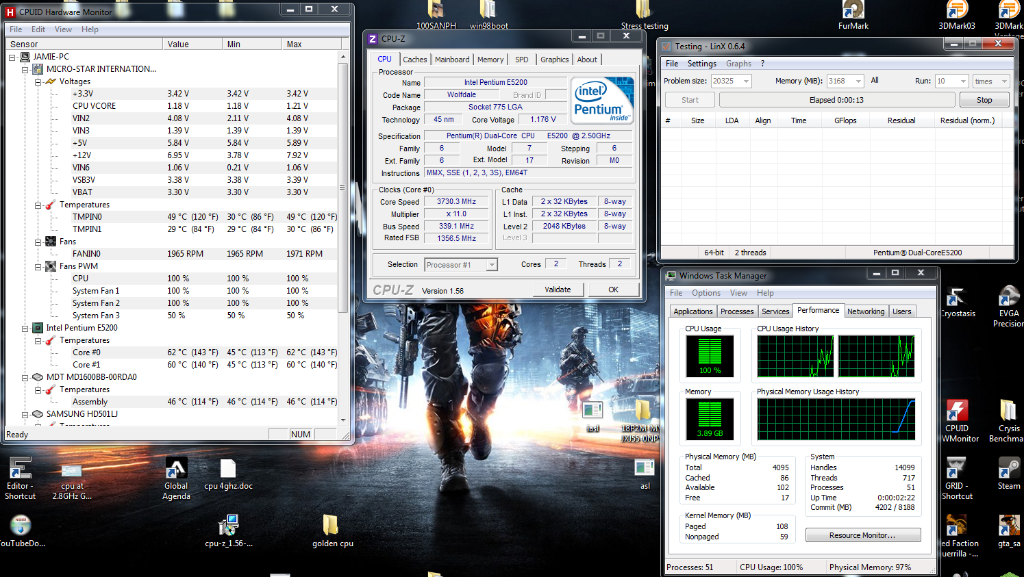Open the cpu 4ghz.doc file
Viewport: 1024px width, 577px height.
(228, 474)
